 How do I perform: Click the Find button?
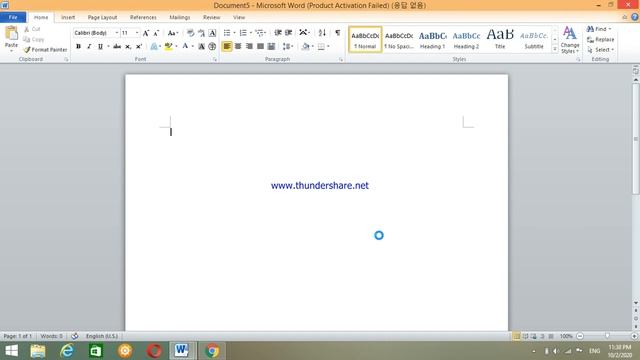pyautogui.click(x=599, y=29)
